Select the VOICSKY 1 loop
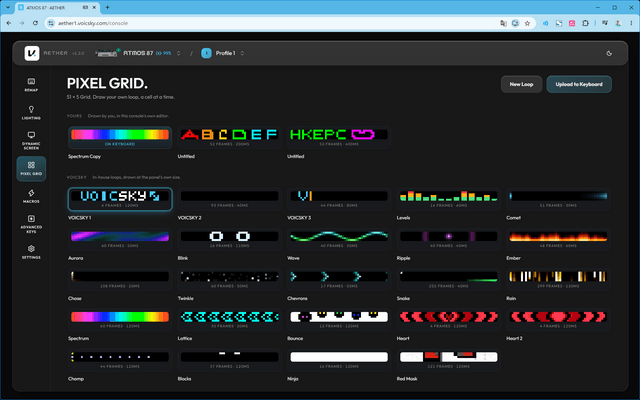This screenshot has width=640, height=400. pos(120,199)
